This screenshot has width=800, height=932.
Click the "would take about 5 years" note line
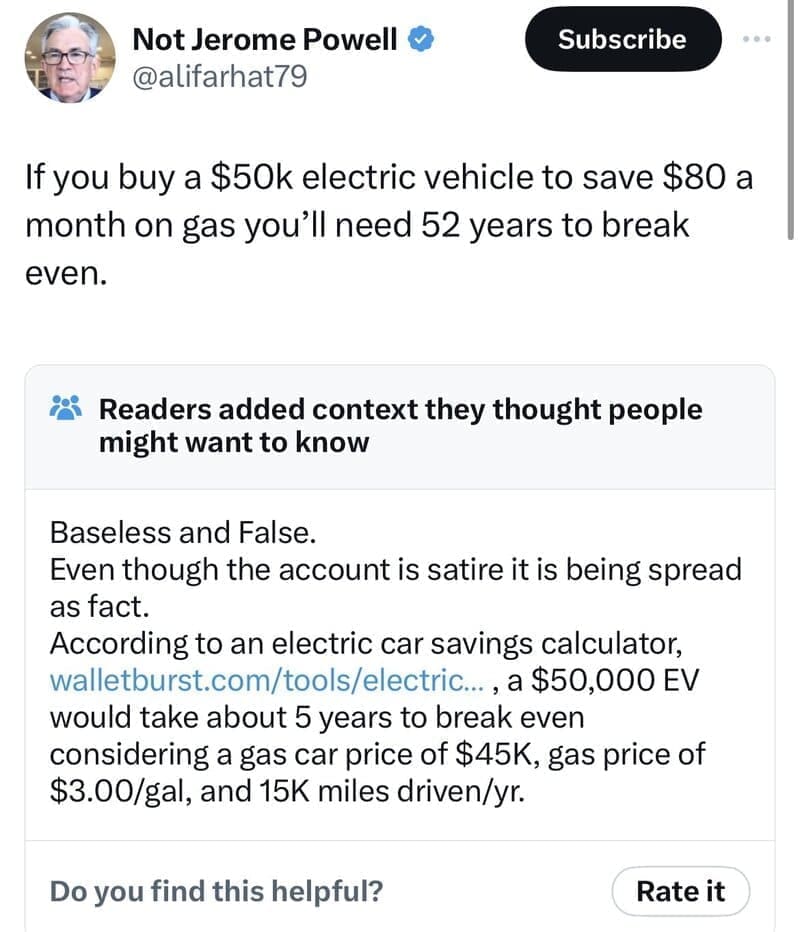pyautogui.click(x=317, y=717)
